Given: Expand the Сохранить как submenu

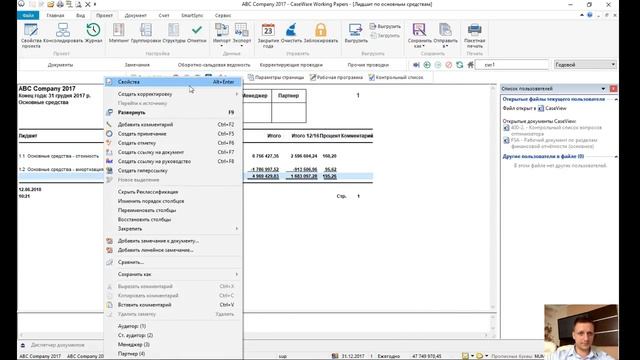Looking at the screenshot, I should tap(173, 274).
